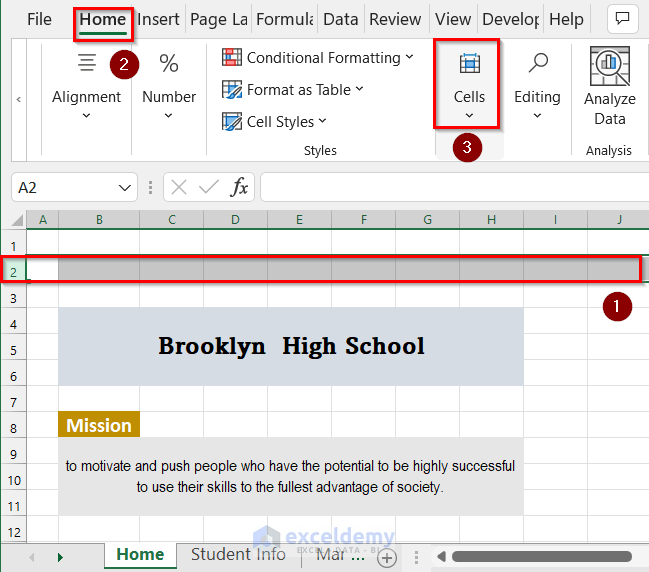Switch to the Insert tab

[158, 19]
